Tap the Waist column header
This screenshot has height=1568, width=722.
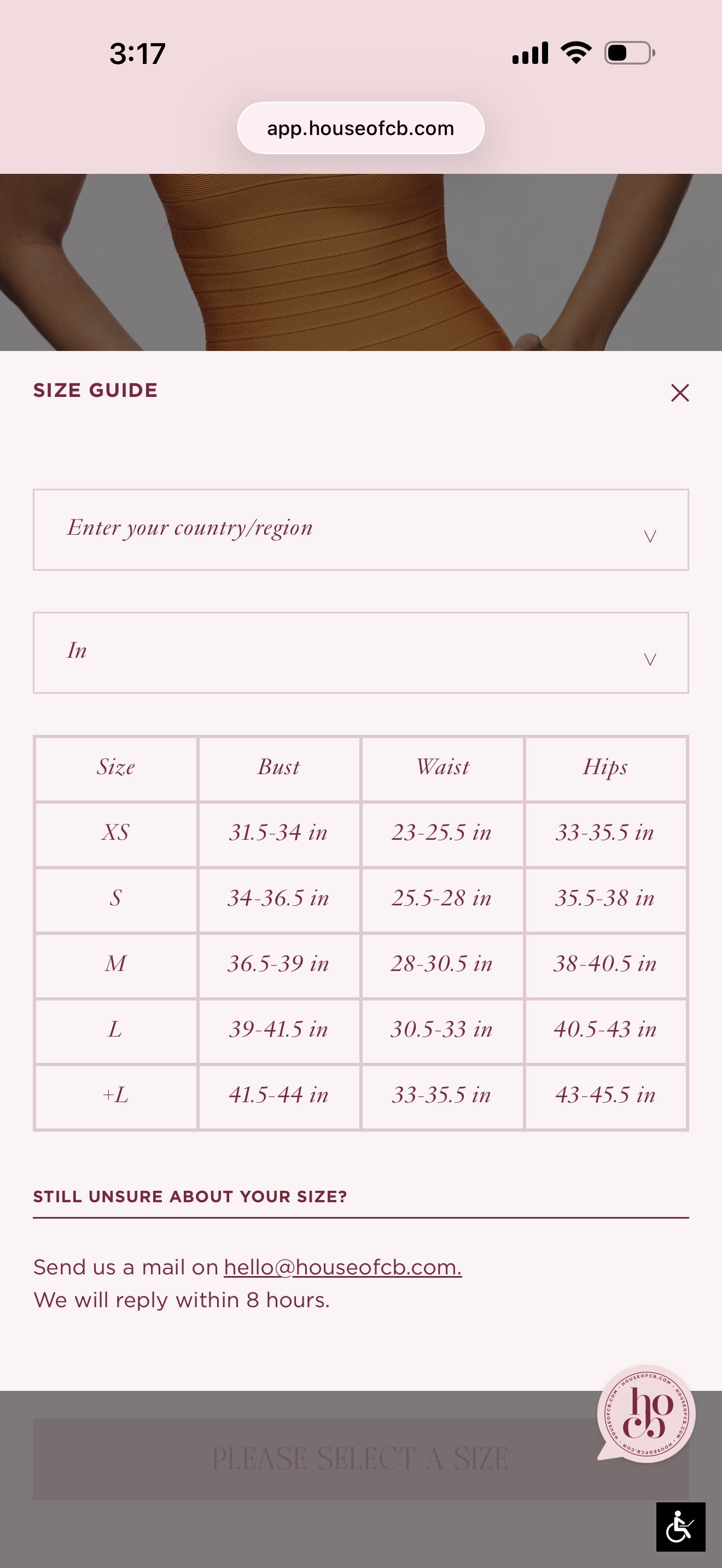(x=442, y=768)
